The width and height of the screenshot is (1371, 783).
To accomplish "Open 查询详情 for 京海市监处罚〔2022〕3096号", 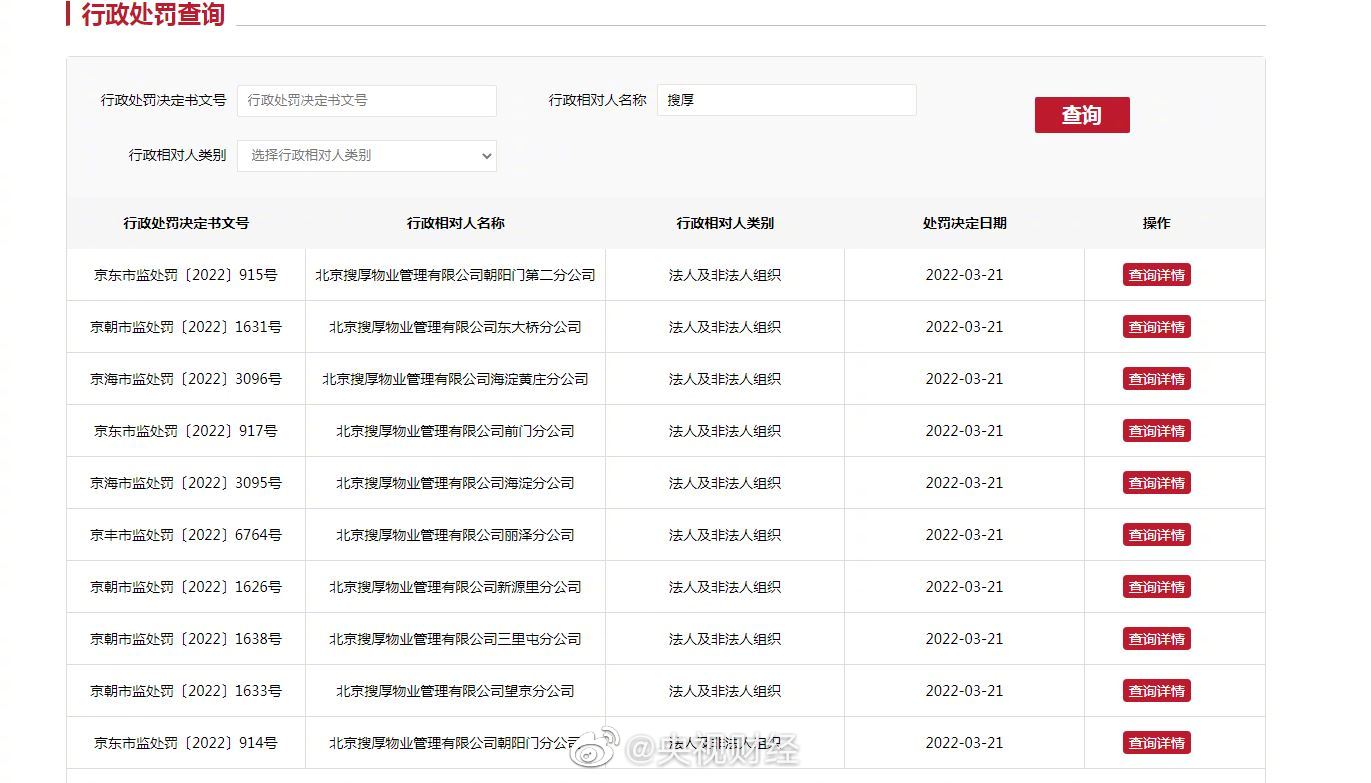I will coord(1157,379).
